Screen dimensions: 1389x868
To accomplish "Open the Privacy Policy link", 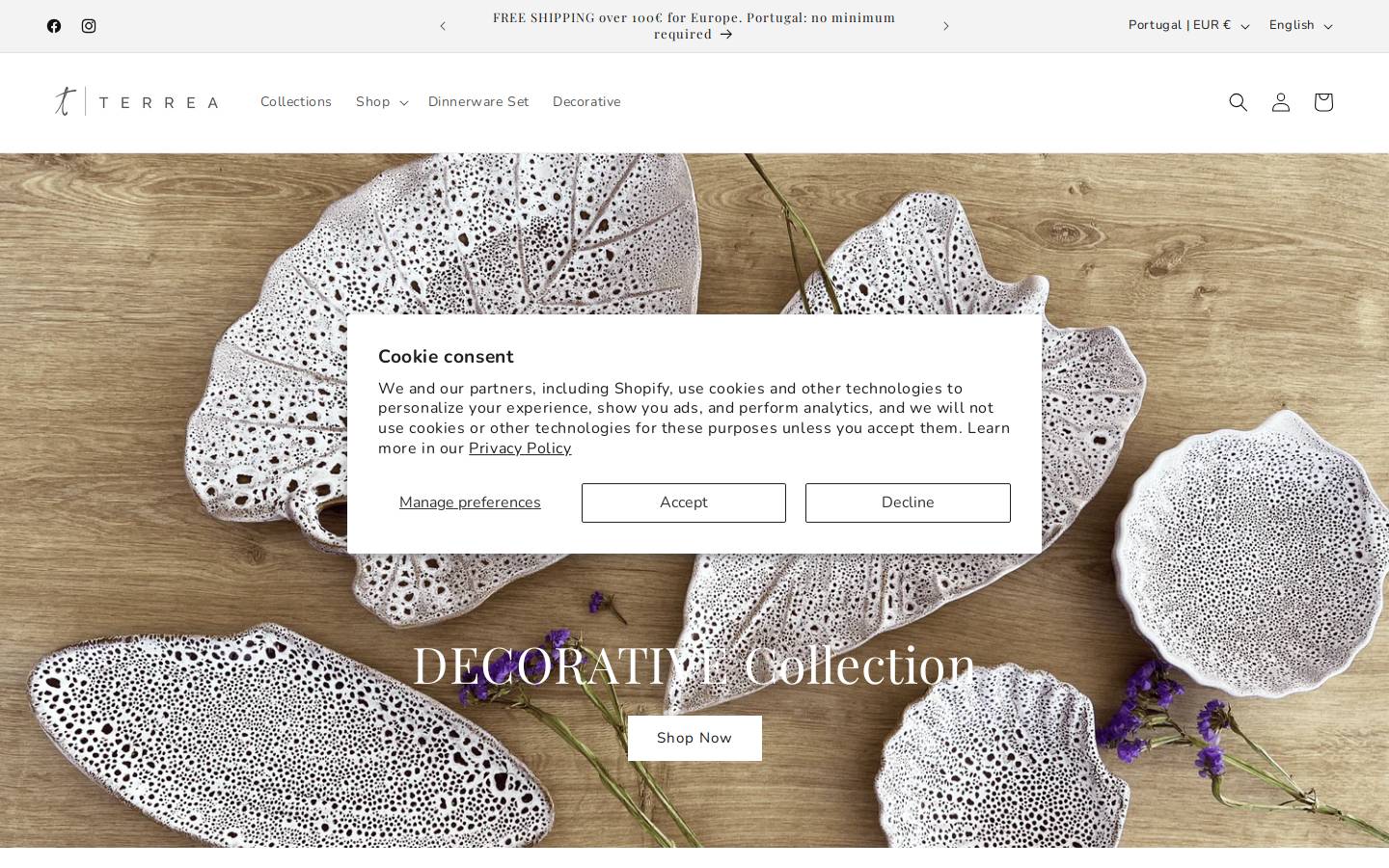I will click(x=520, y=448).
